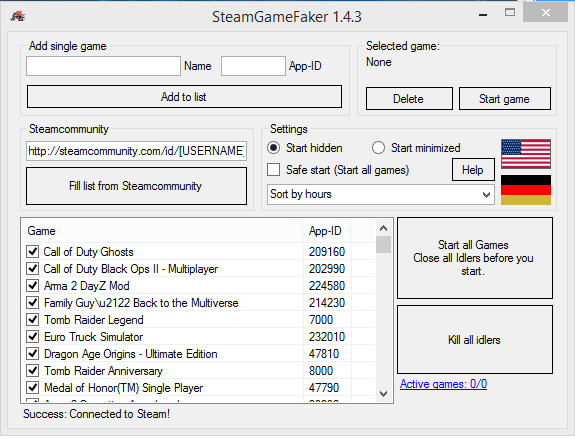This screenshot has height=439, width=575.
Task: Click the scrollbar up arrow in game list
Action: (x=383, y=228)
